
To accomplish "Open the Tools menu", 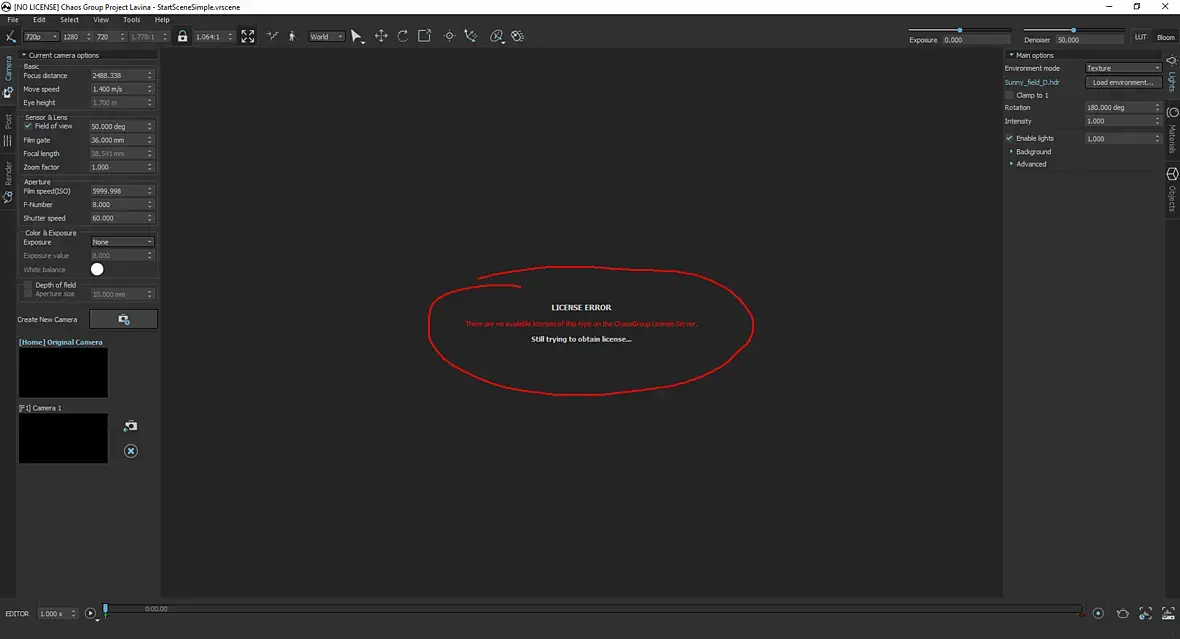I will [x=132, y=20].
